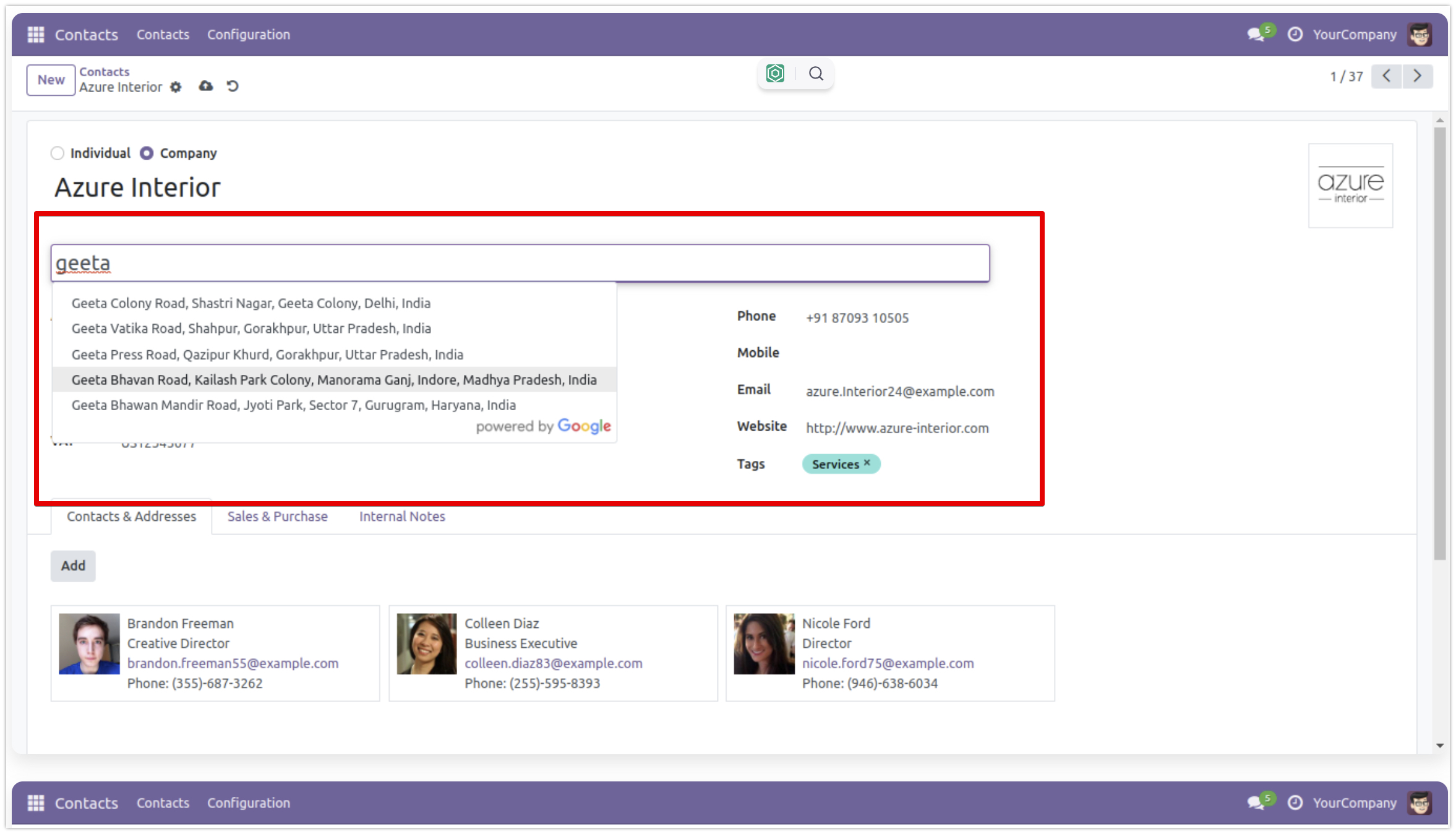Select the Individual radio button

[58, 153]
